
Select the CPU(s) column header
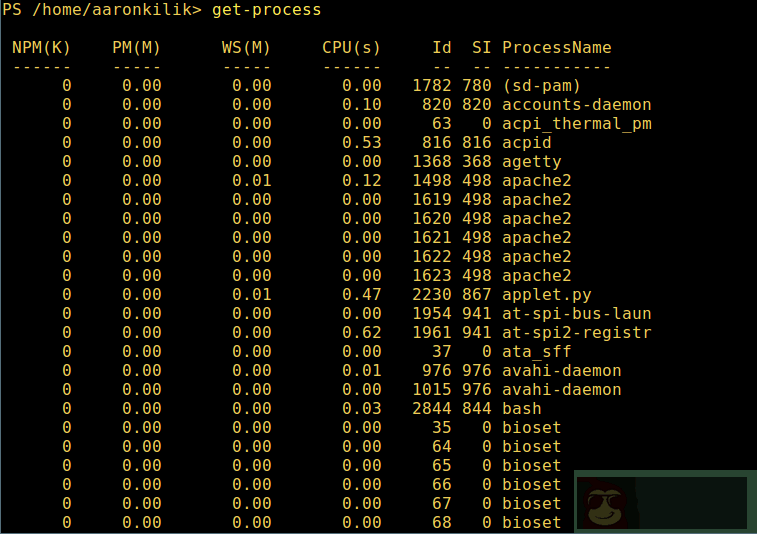(351, 48)
